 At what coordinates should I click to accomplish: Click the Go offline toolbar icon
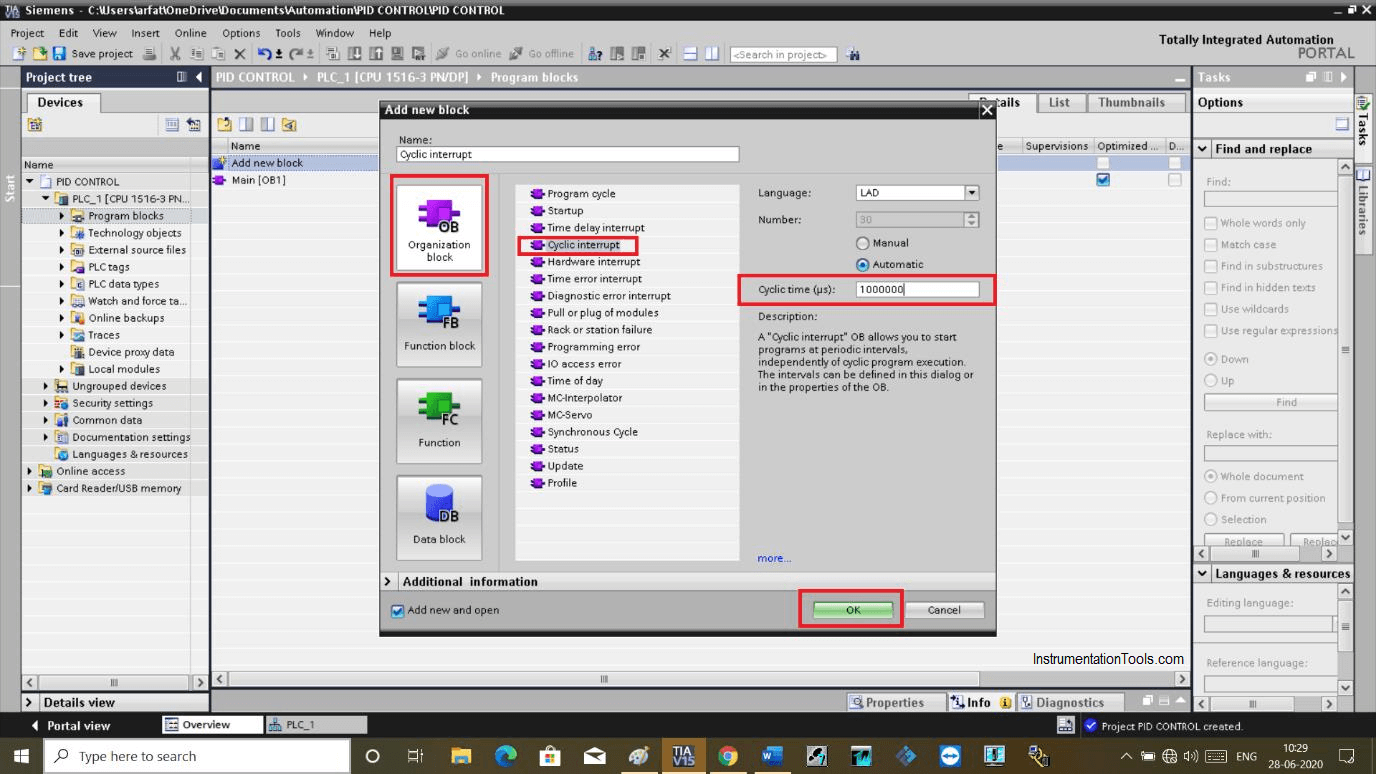coord(516,54)
